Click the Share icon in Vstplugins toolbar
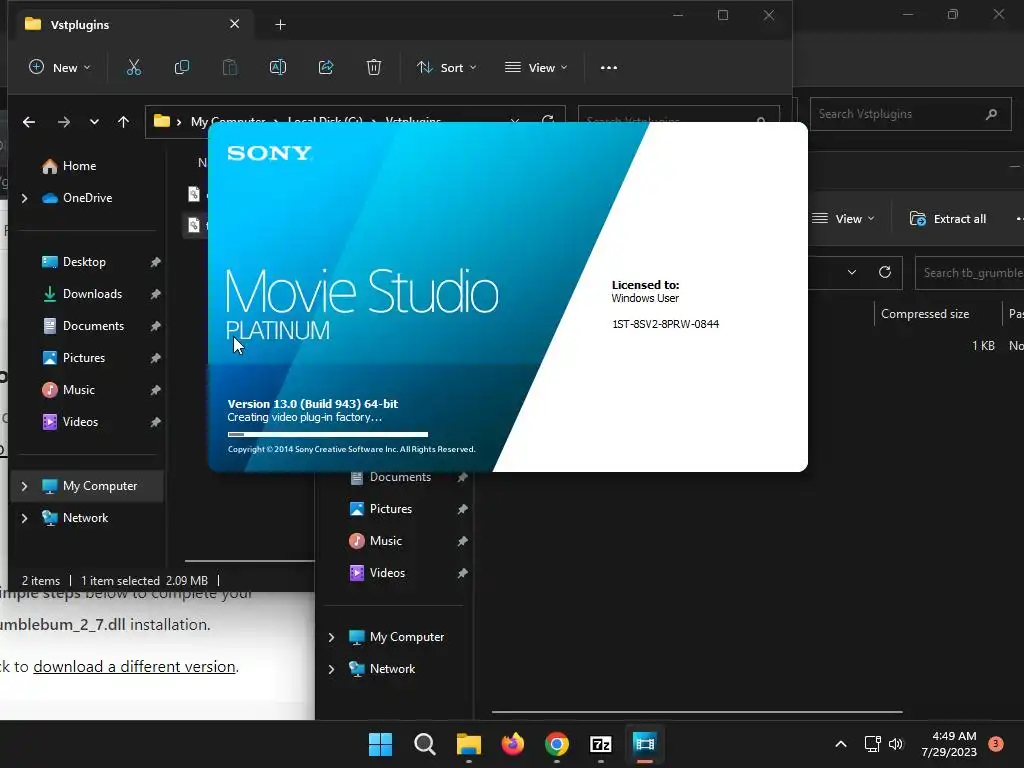Image resolution: width=1024 pixels, height=768 pixels. [x=326, y=67]
